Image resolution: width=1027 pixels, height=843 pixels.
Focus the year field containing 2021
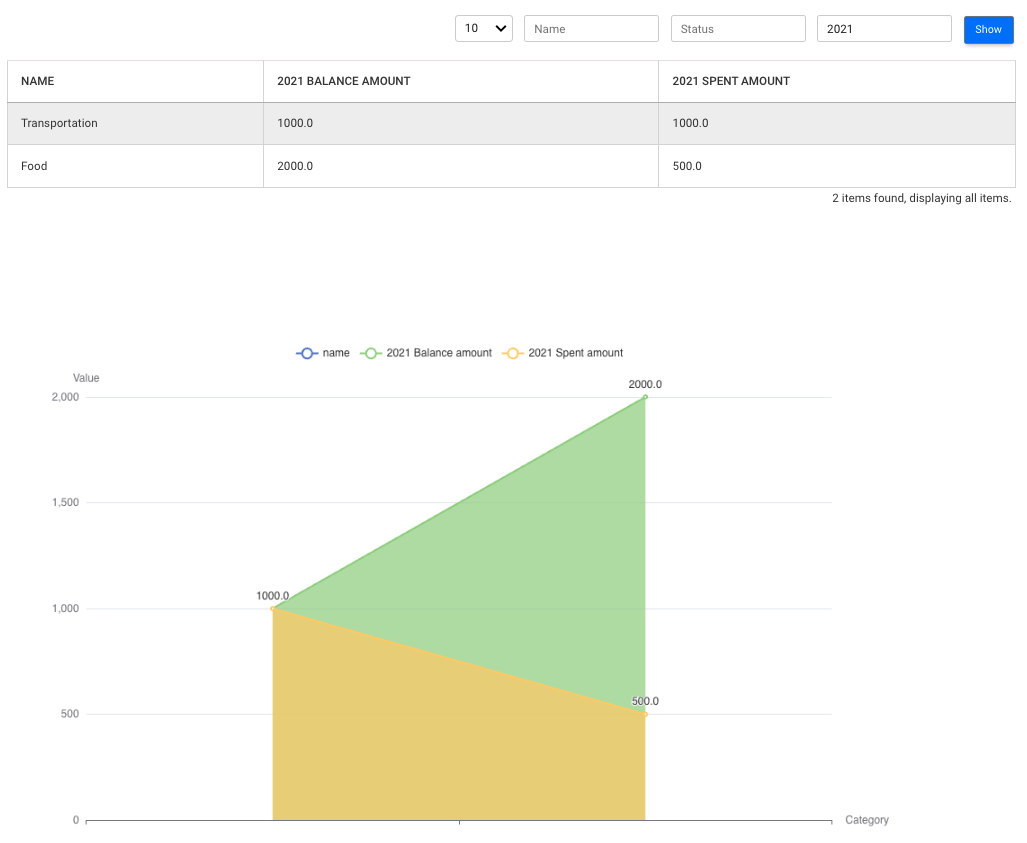pyautogui.click(x=884, y=29)
